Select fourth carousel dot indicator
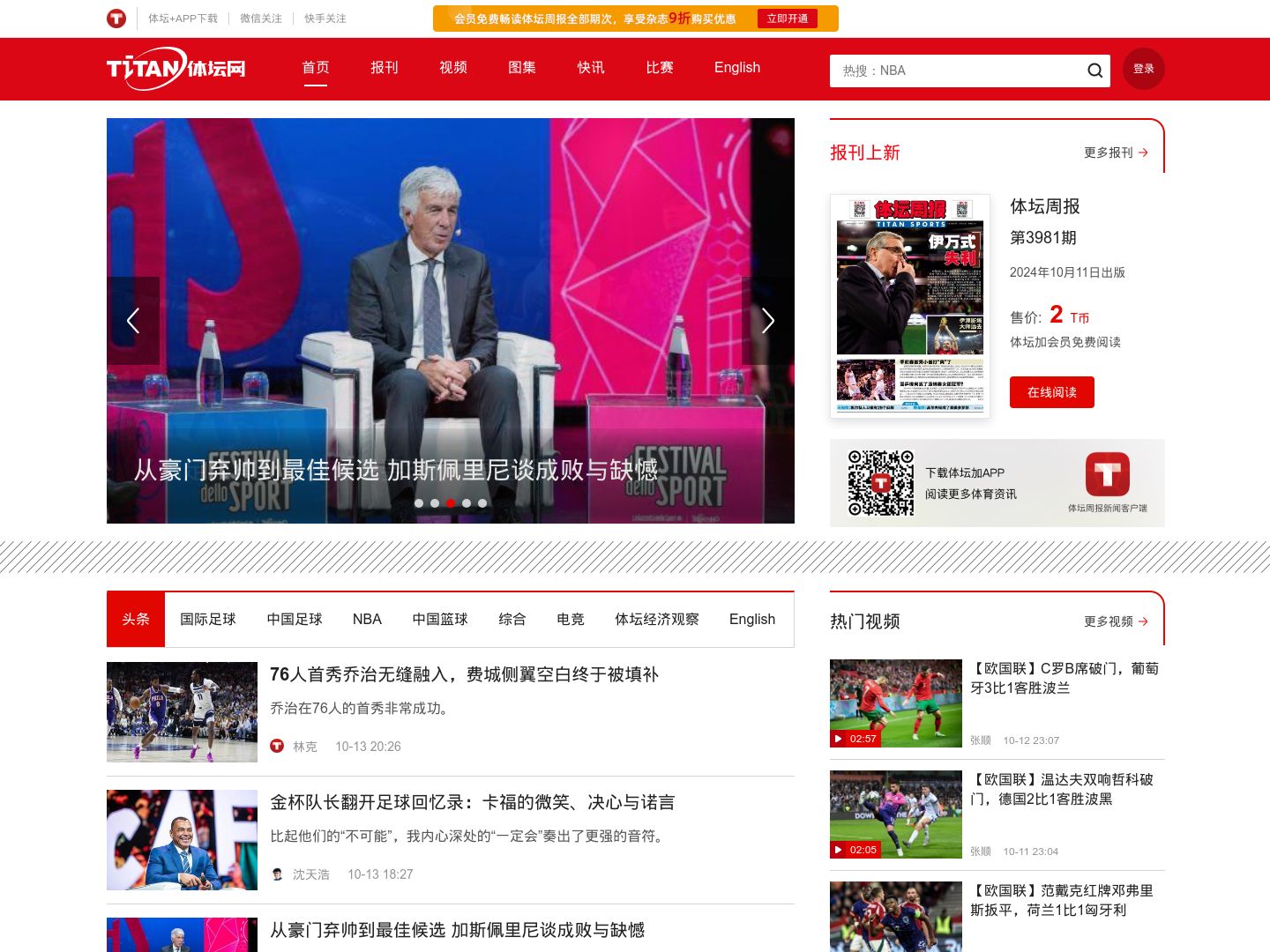The height and width of the screenshot is (952, 1270). click(x=467, y=503)
